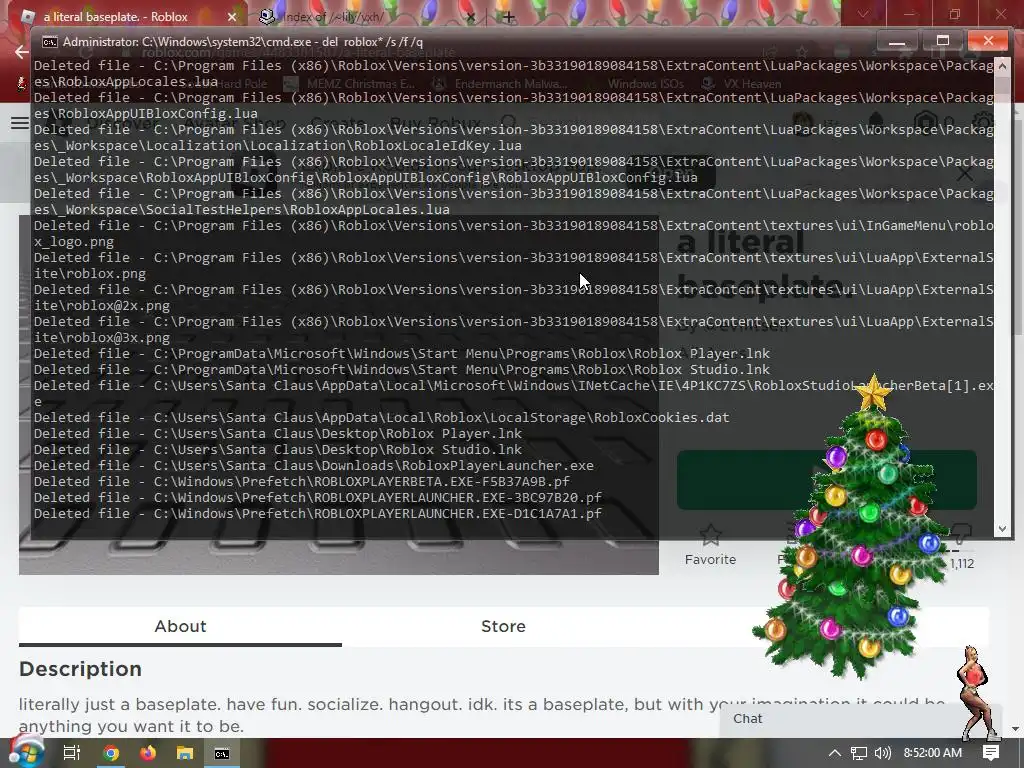The height and width of the screenshot is (768, 1024).
Task: Click the cmd icon in the title bar
Action: [50, 42]
